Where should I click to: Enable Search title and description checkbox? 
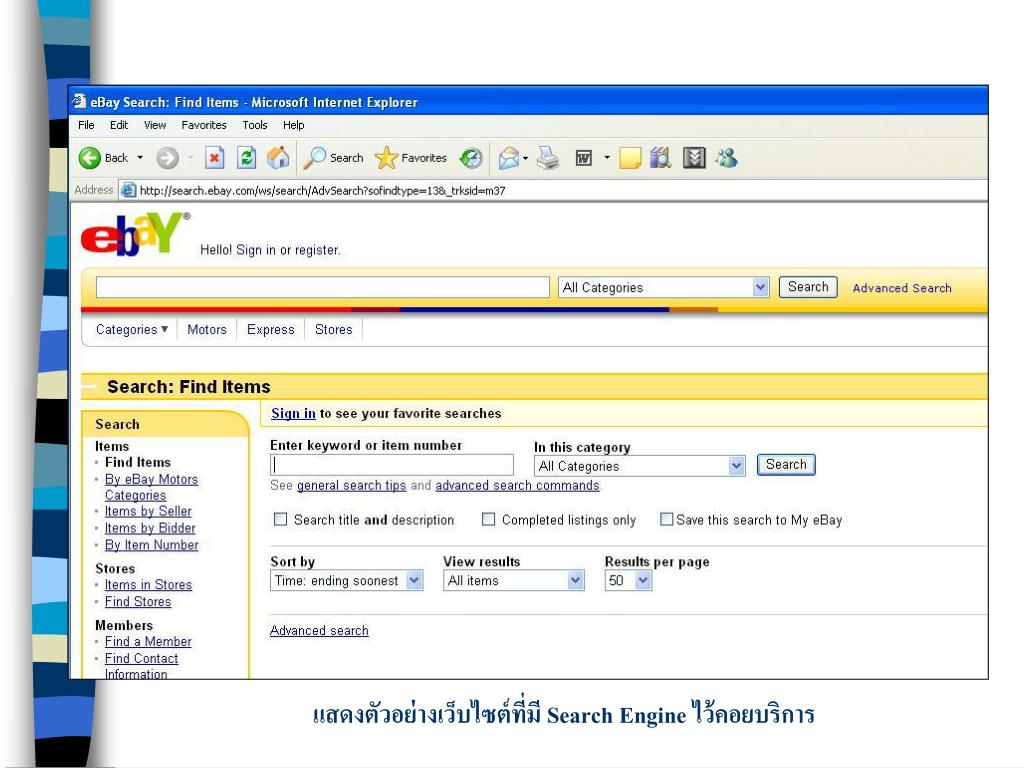[281, 519]
